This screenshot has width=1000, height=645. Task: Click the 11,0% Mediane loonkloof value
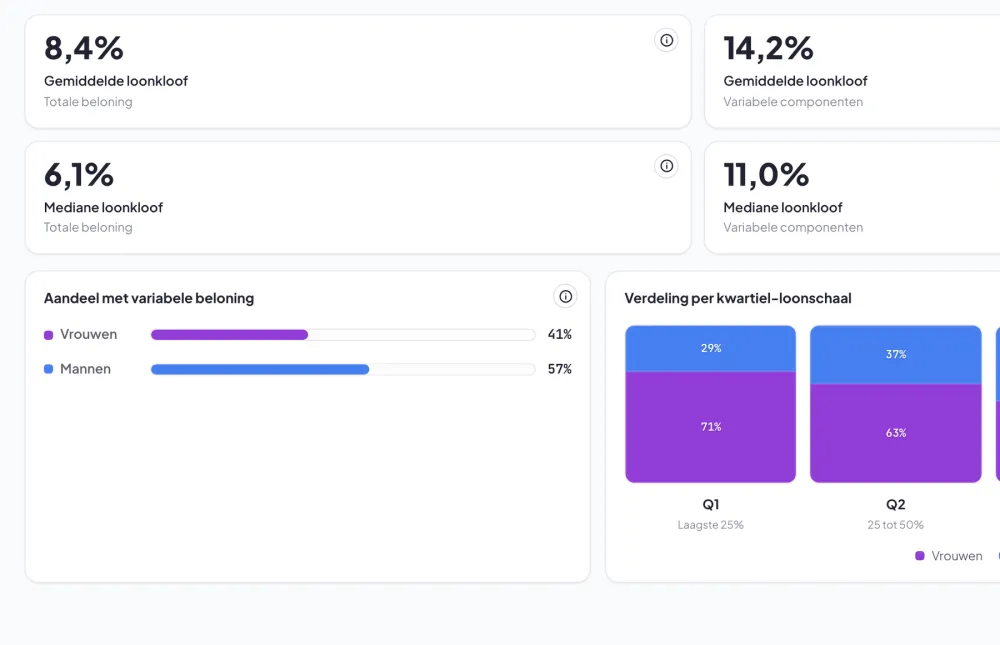[766, 175]
